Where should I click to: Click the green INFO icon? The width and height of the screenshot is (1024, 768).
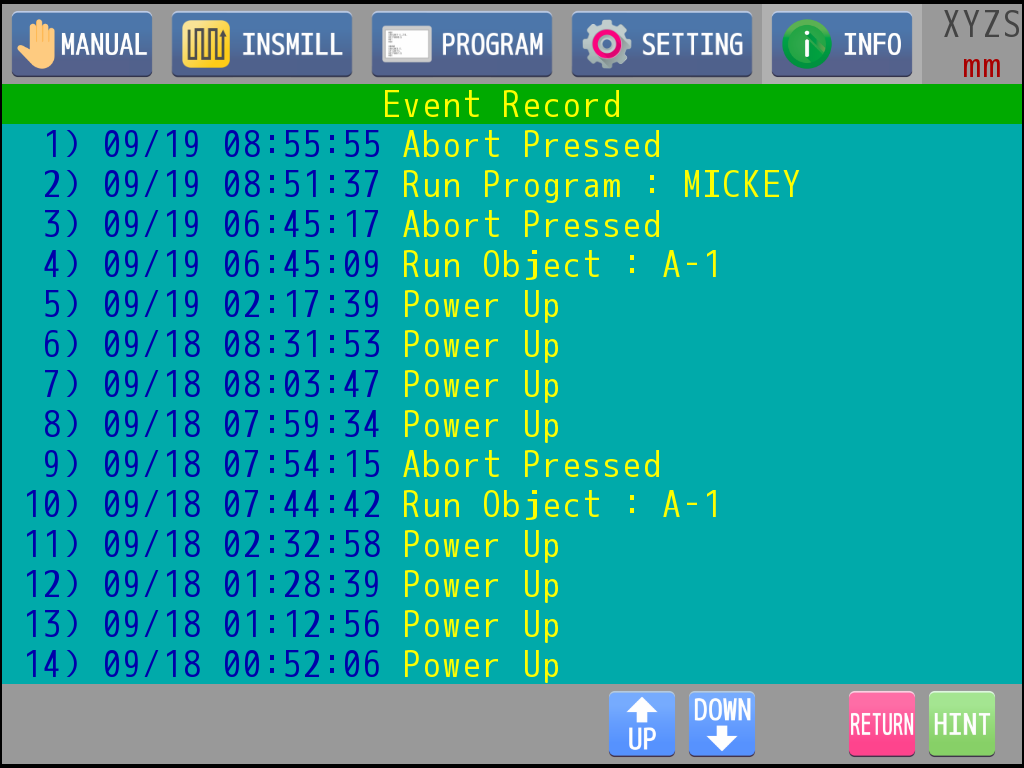pyautogui.click(x=806, y=45)
